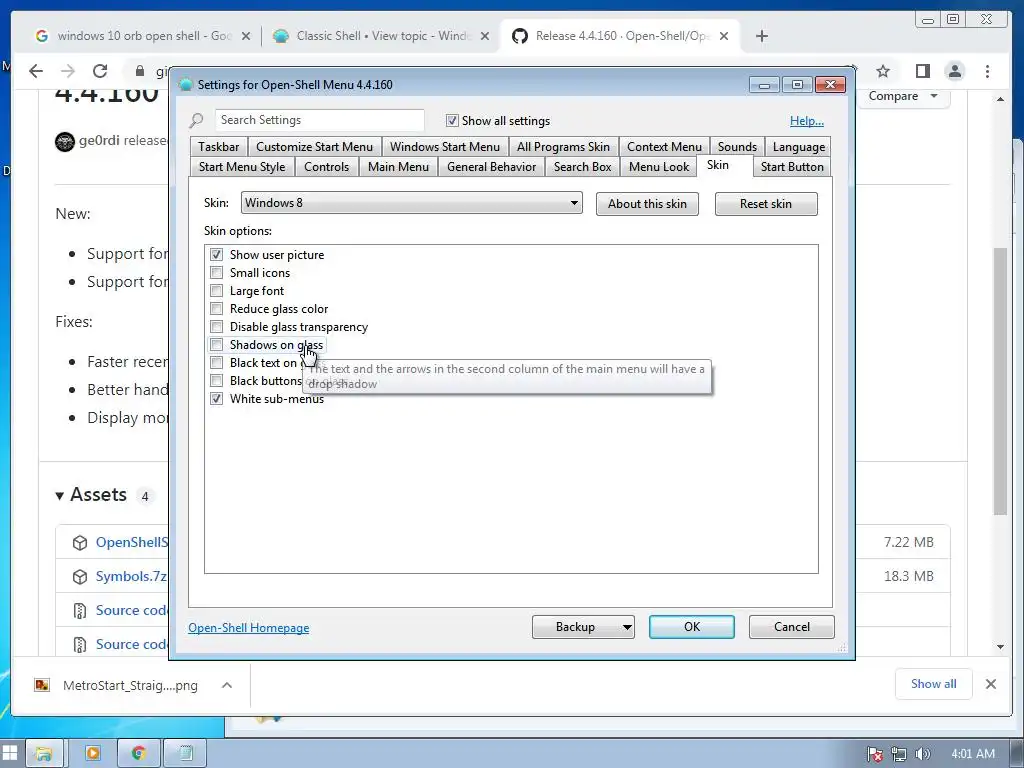Click the Chrome back arrow
The width and height of the screenshot is (1024, 768).
pyautogui.click(x=36, y=71)
